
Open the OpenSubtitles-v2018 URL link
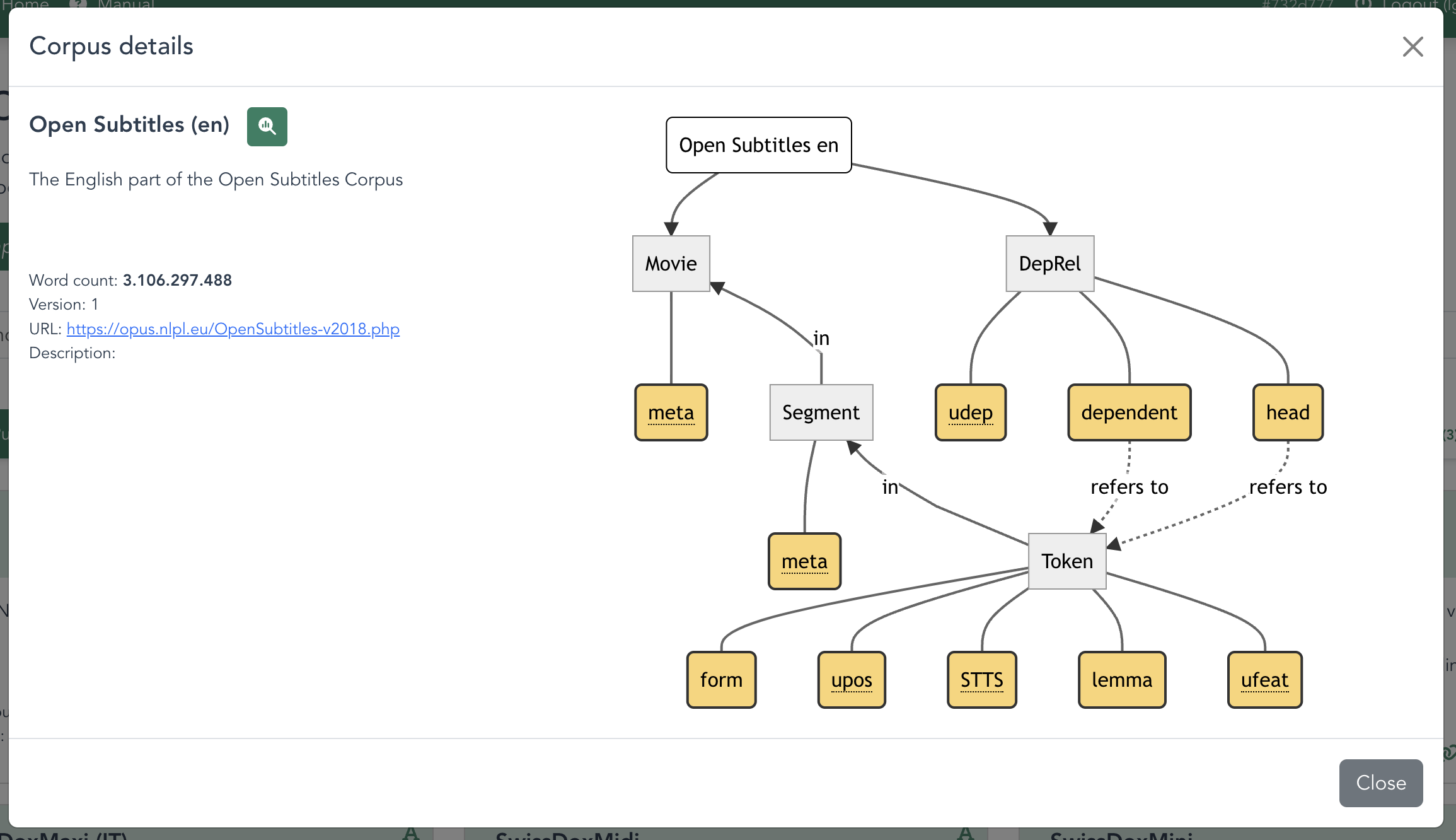tap(233, 329)
